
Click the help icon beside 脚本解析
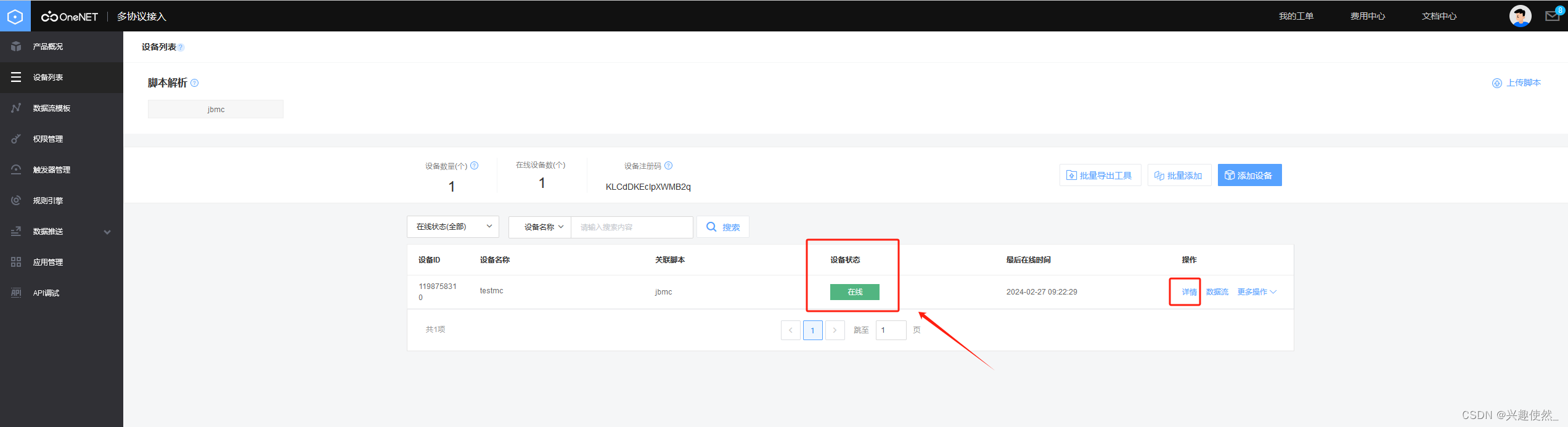[195, 83]
